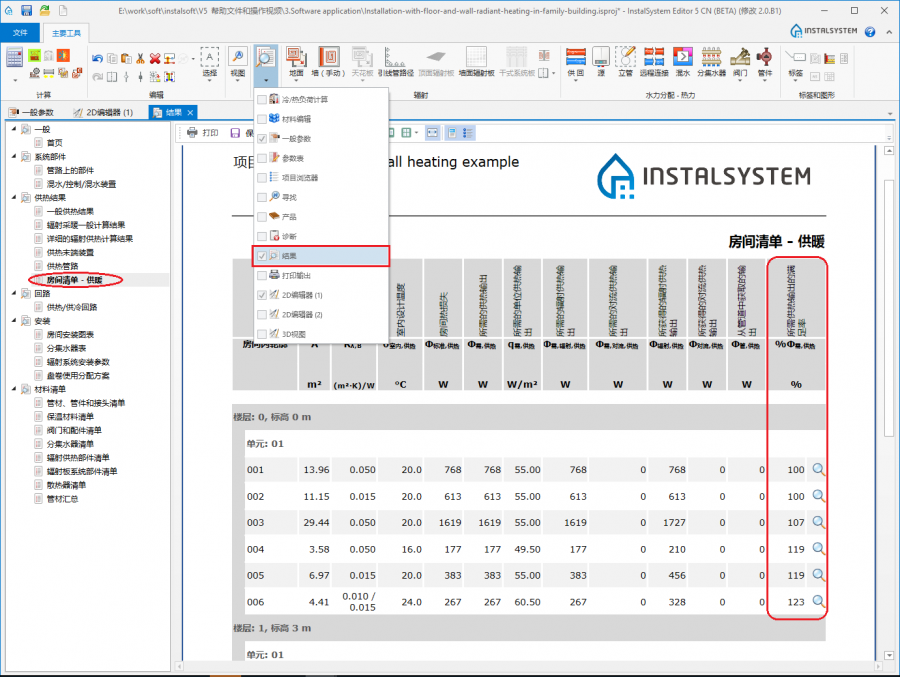
Task: Click the 远程连接 remote connection icon
Action: (x=654, y=57)
